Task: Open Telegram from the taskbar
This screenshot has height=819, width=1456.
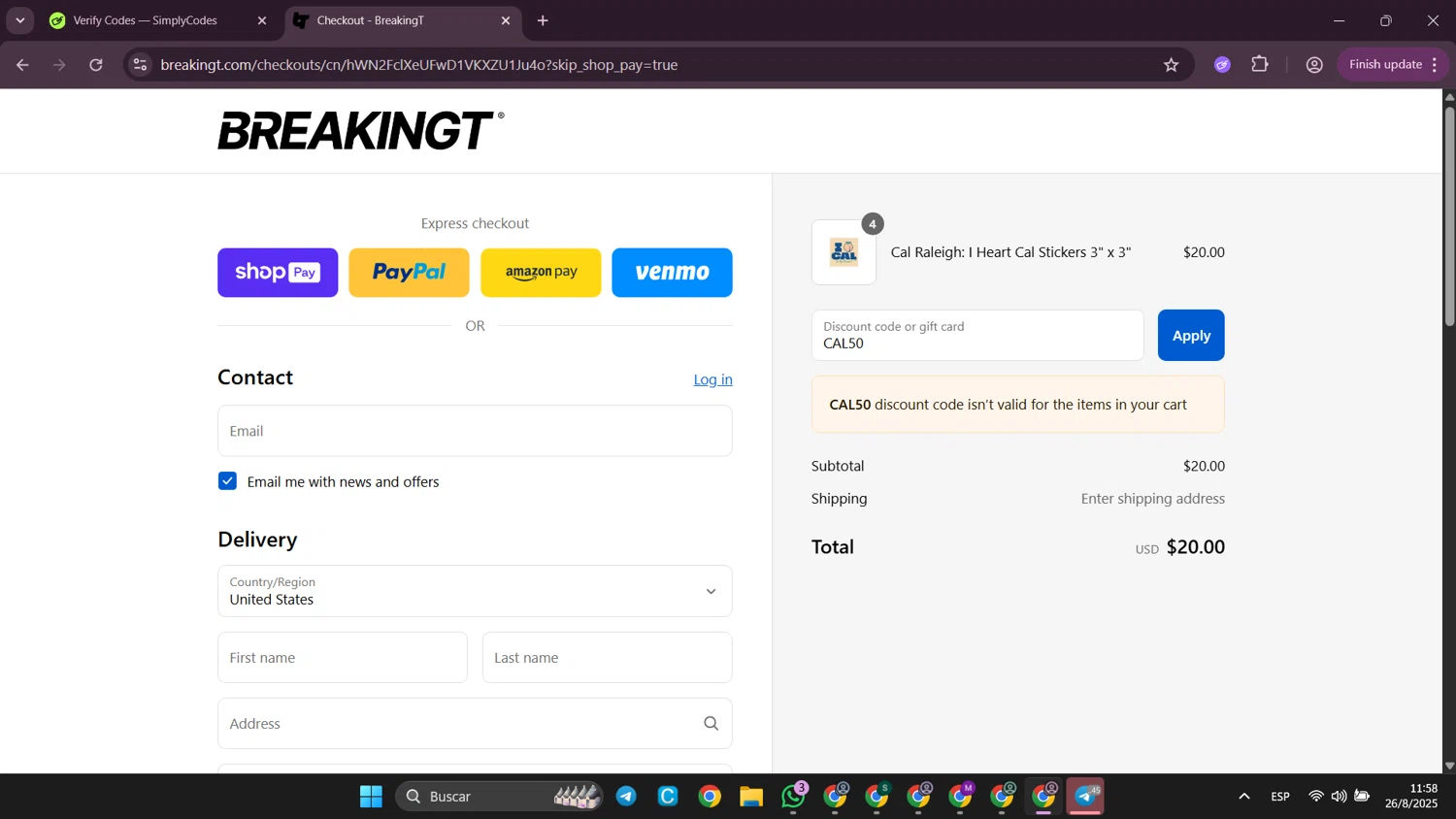Action: 626,797
